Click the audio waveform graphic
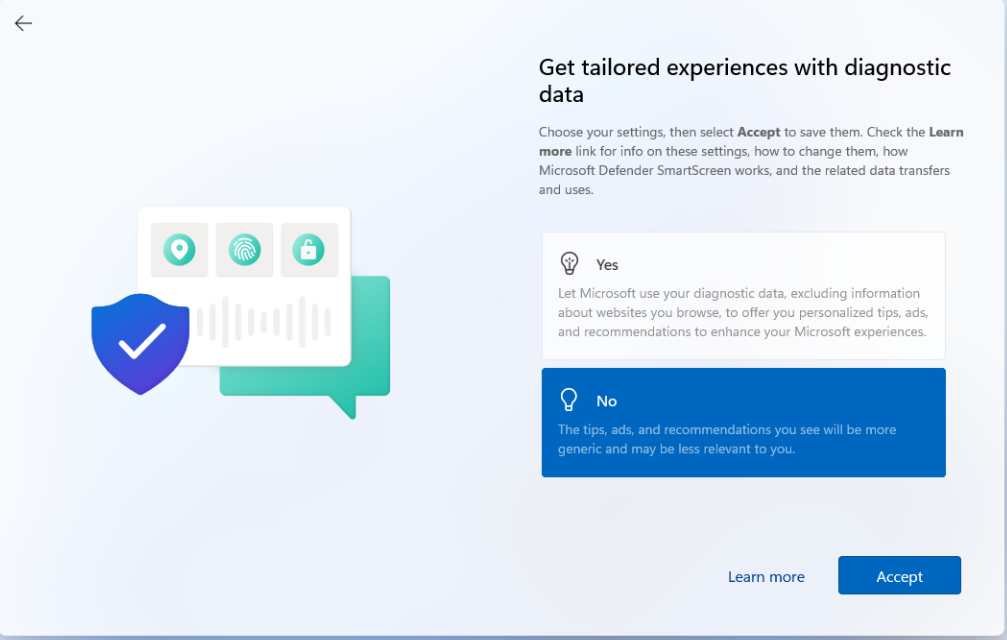The width and height of the screenshot is (1007, 640). [x=264, y=322]
